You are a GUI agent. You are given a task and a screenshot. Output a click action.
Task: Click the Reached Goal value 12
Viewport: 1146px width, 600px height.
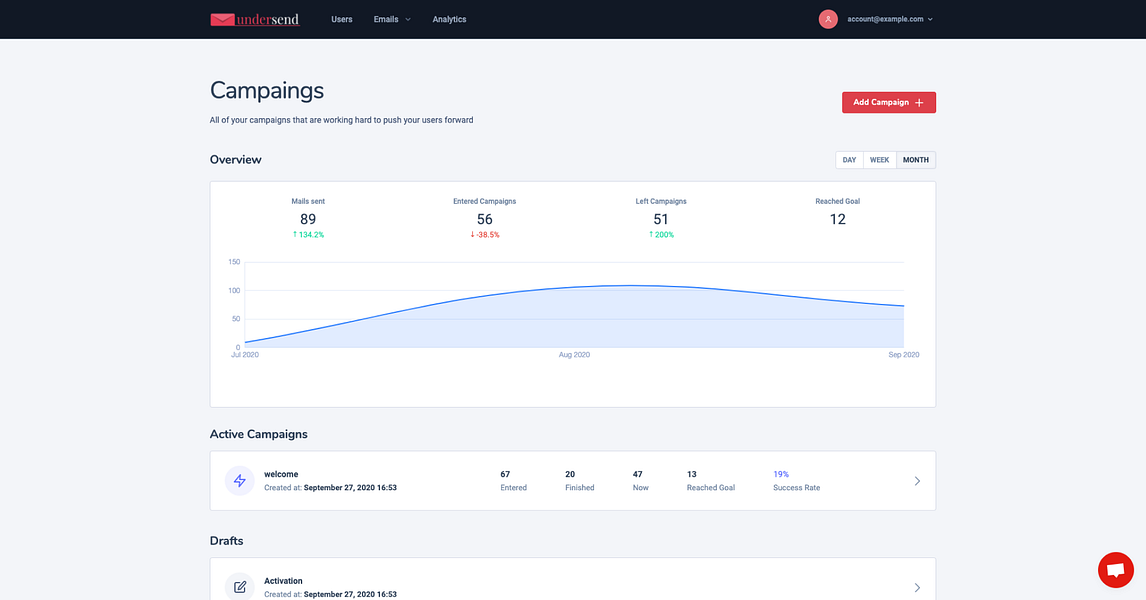[838, 219]
